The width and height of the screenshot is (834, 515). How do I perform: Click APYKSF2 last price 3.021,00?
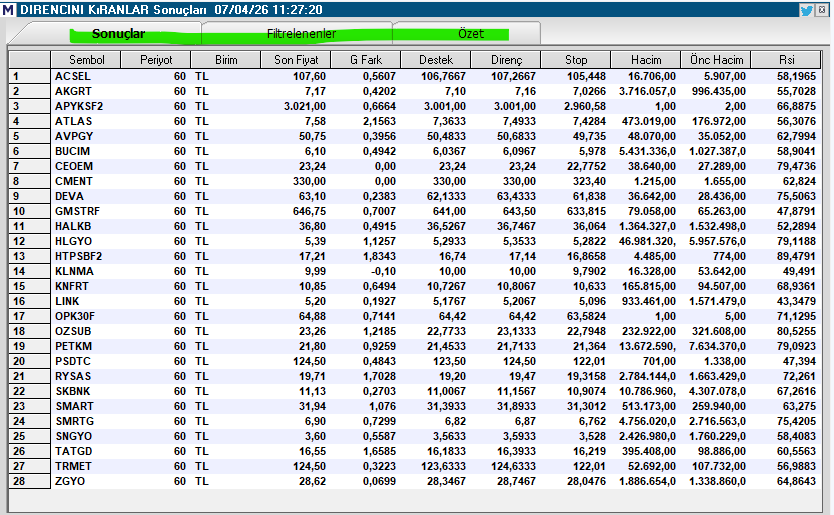pyautogui.click(x=305, y=106)
